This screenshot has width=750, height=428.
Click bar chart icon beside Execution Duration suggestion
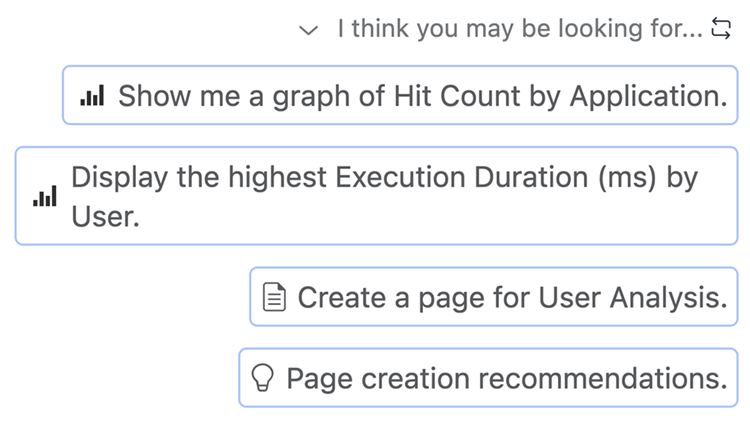click(45, 197)
